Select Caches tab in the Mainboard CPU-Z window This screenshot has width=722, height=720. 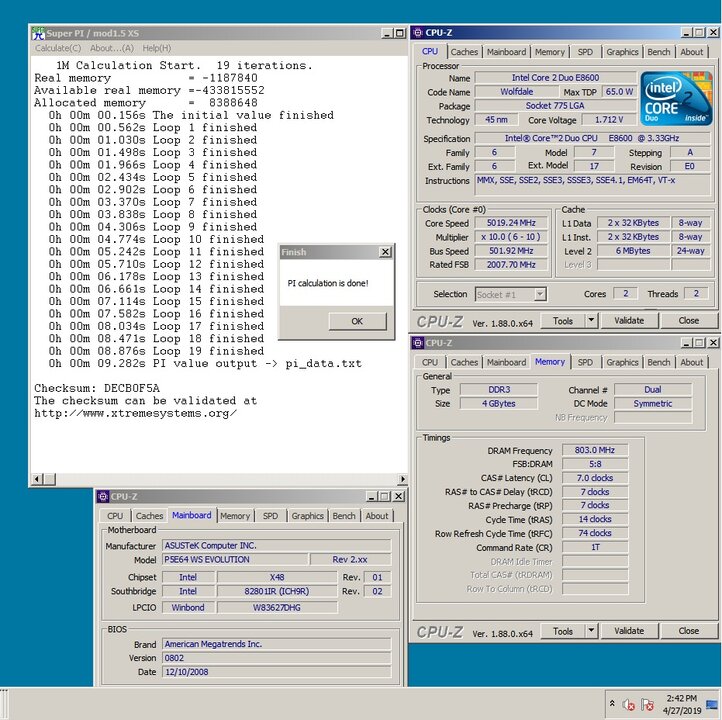coord(149,516)
